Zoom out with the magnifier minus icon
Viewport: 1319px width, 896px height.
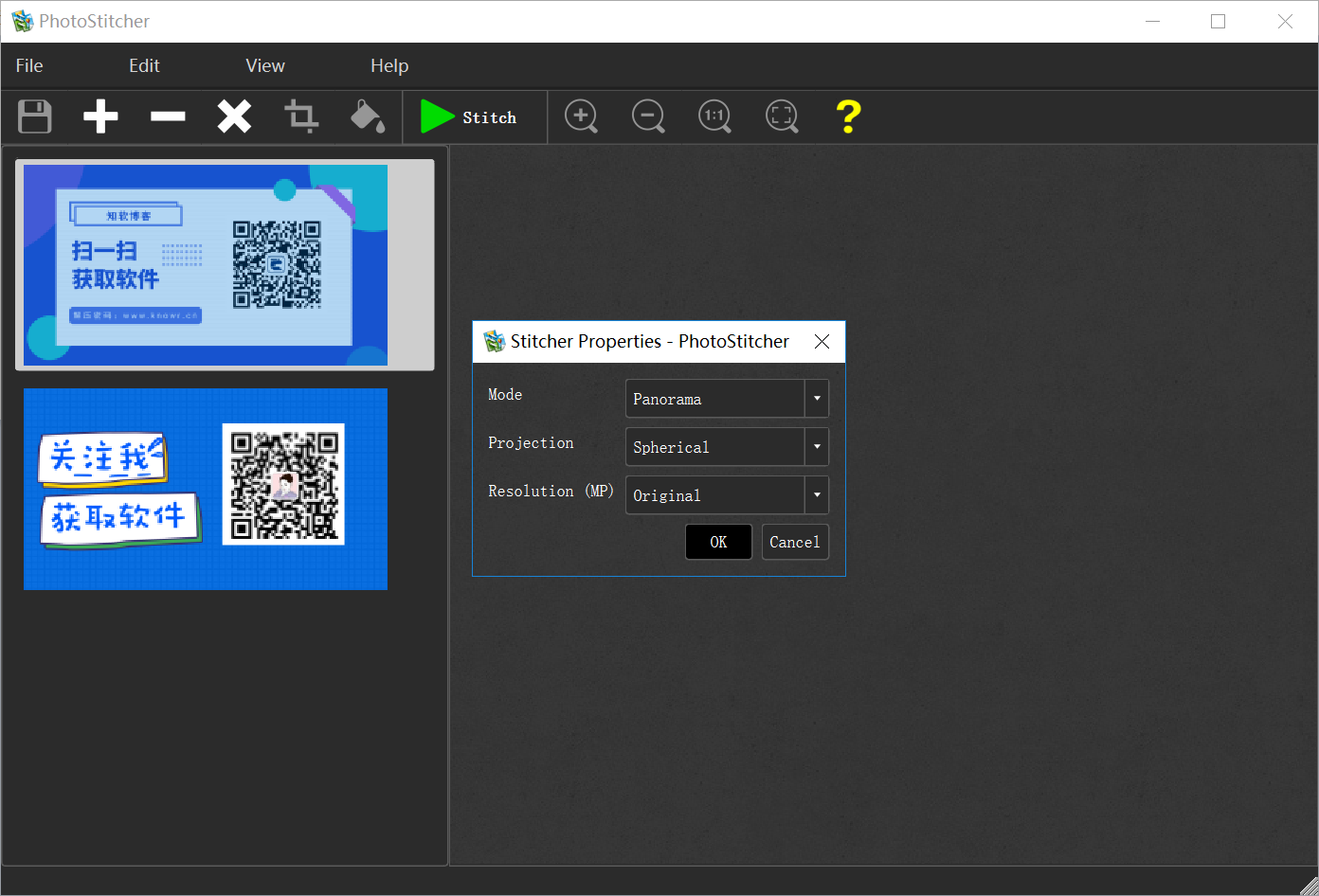coord(648,117)
